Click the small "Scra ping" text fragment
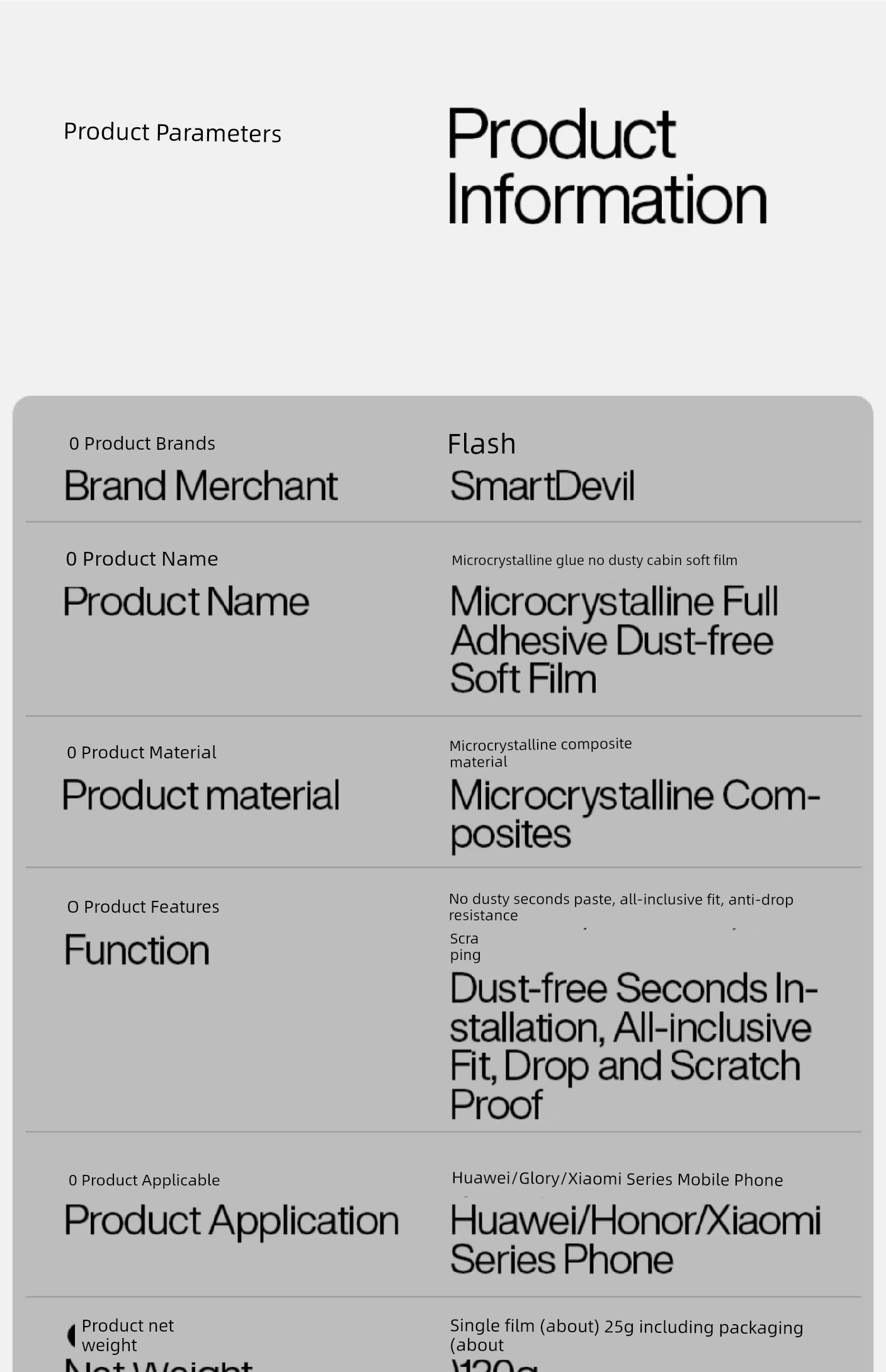 [x=465, y=946]
